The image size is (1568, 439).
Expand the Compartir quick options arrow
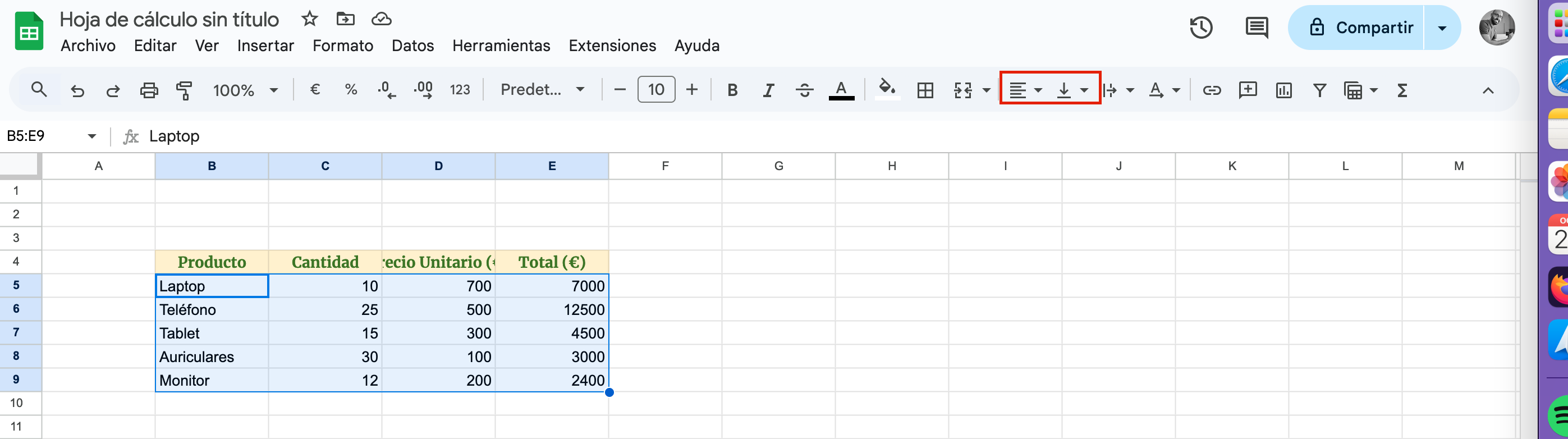[1442, 28]
